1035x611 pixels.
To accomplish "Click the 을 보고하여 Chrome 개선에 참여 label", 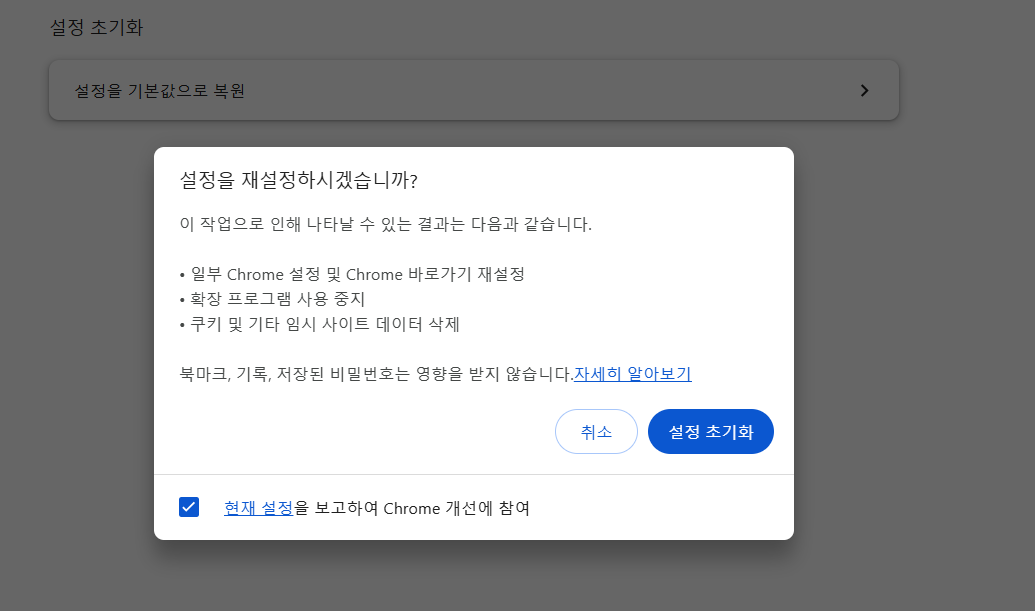I will (412, 508).
